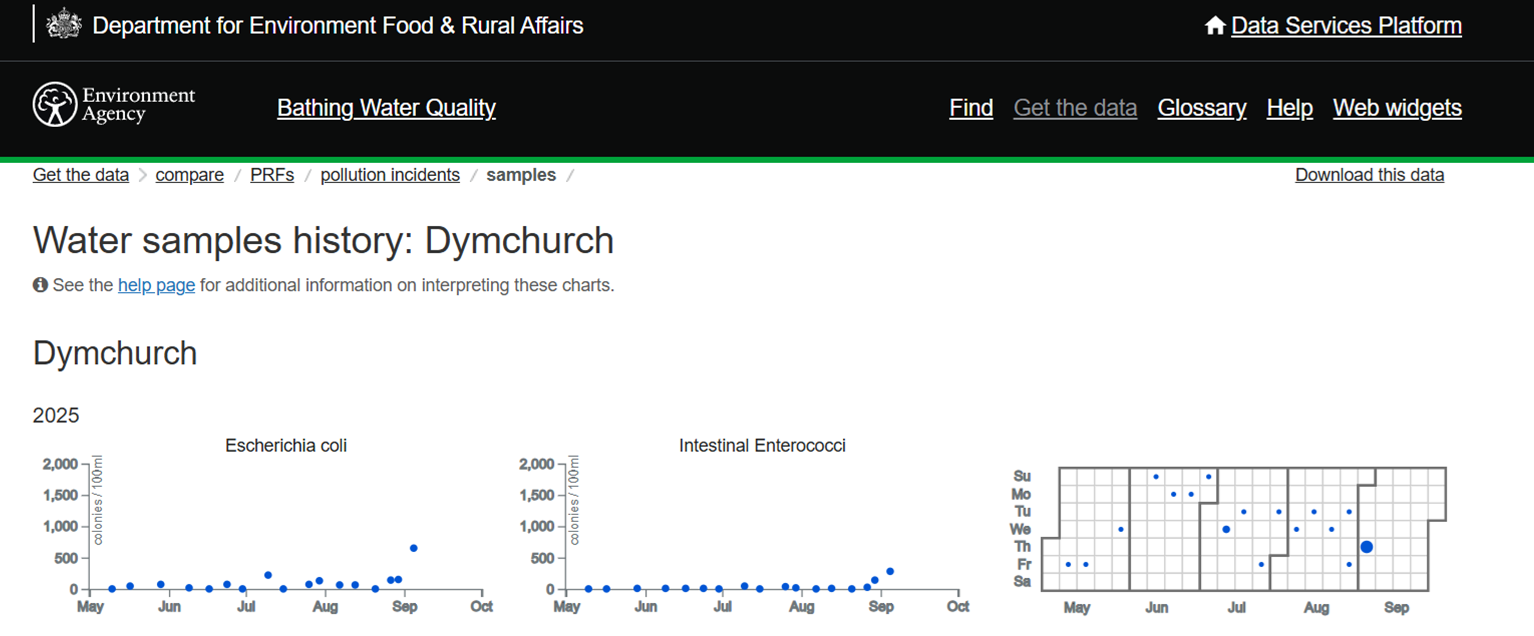1534x636 pixels.
Task: Open the Glossary page
Action: pyautogui.click(x=1202, y=108)
